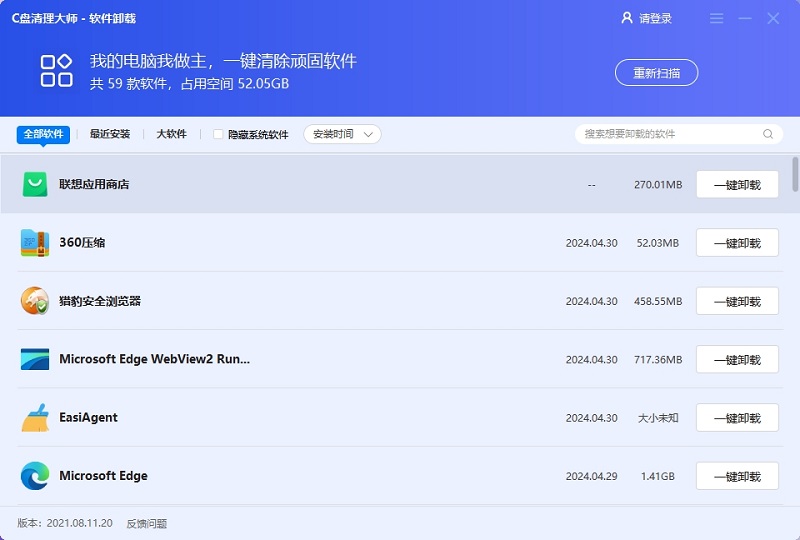800x540 pixels.
Task: Select the 全部软件 tab
Action: coord(43,134)
